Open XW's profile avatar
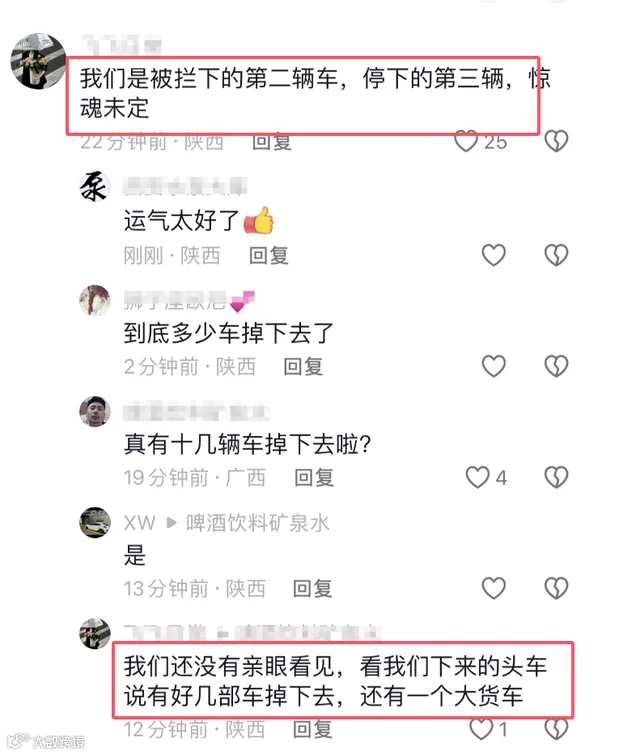Viewport: 640px width, 755px height. [x=95, y=522]
